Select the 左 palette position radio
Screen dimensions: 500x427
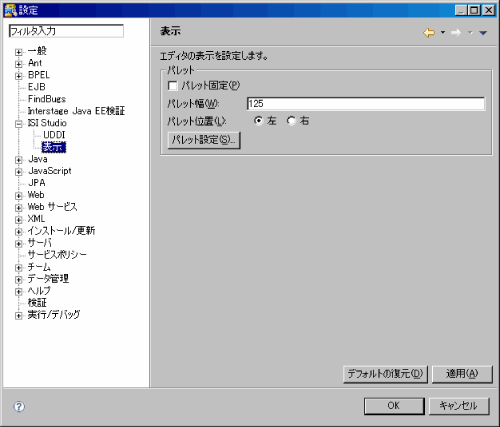258,120
